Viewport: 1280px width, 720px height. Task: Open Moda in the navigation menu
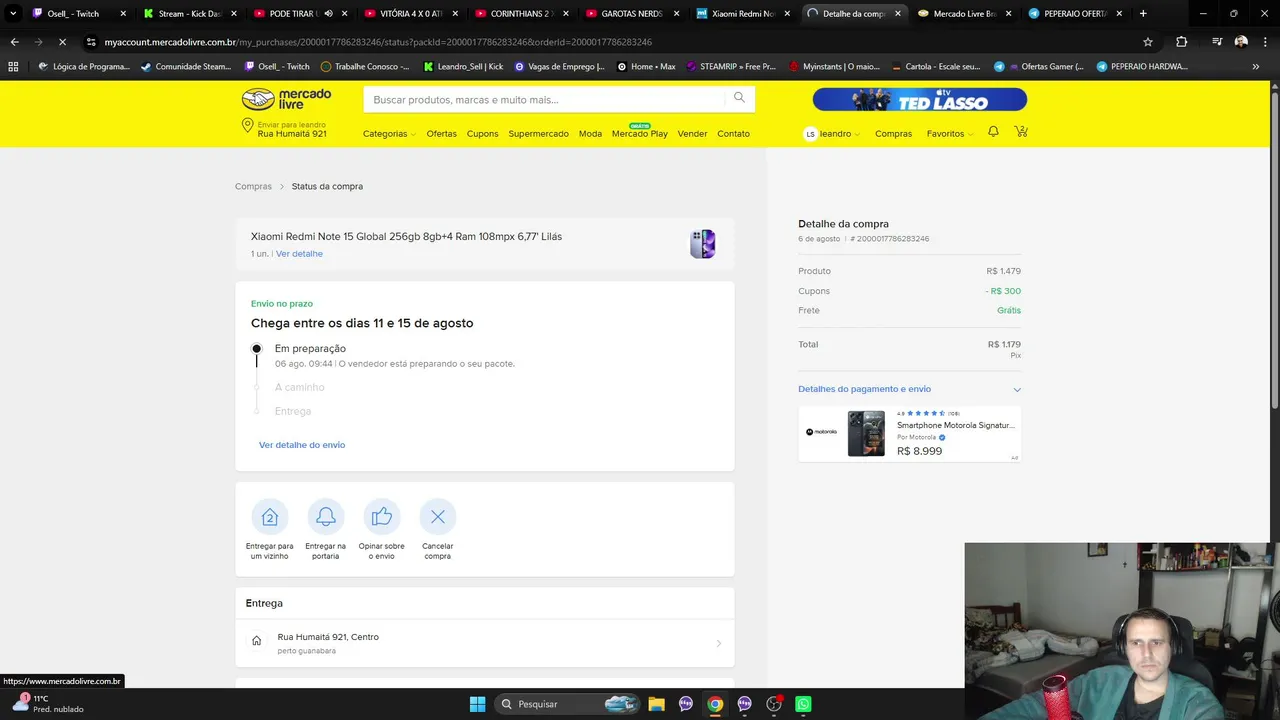(590, 134)
